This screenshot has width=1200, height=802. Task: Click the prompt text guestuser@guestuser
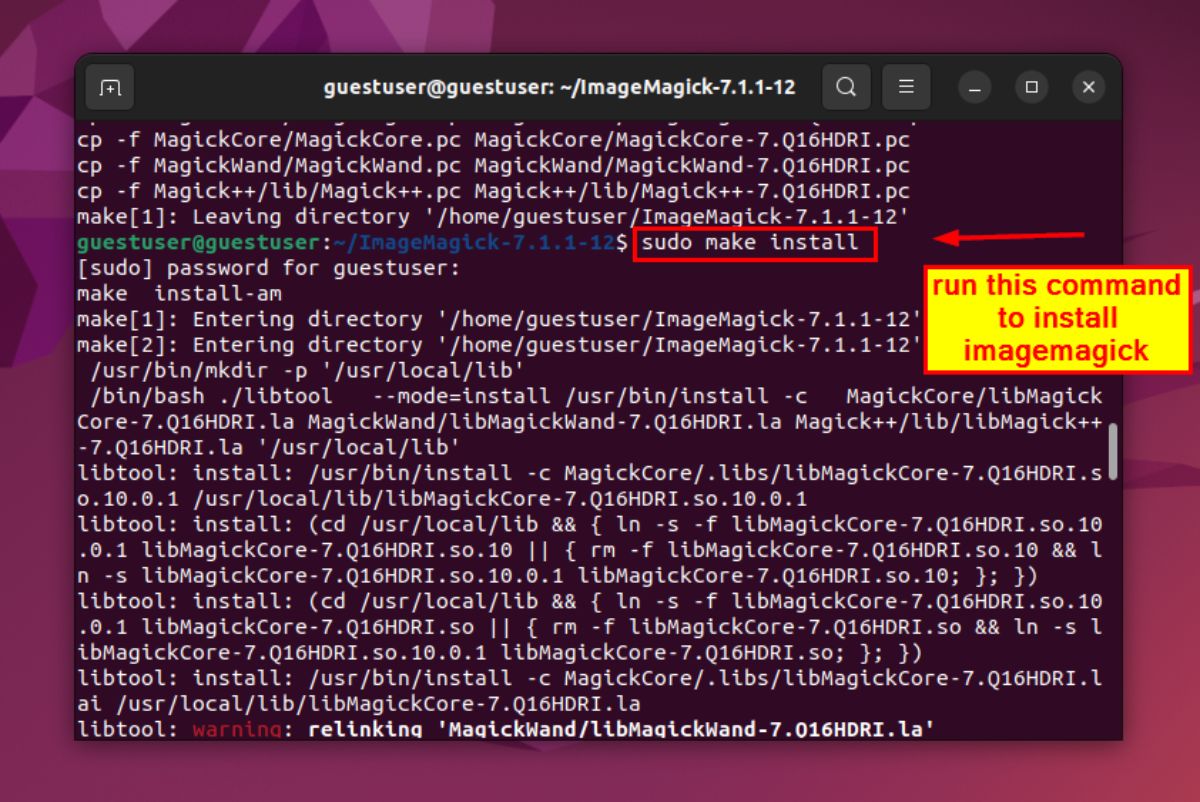click(199, 242)
